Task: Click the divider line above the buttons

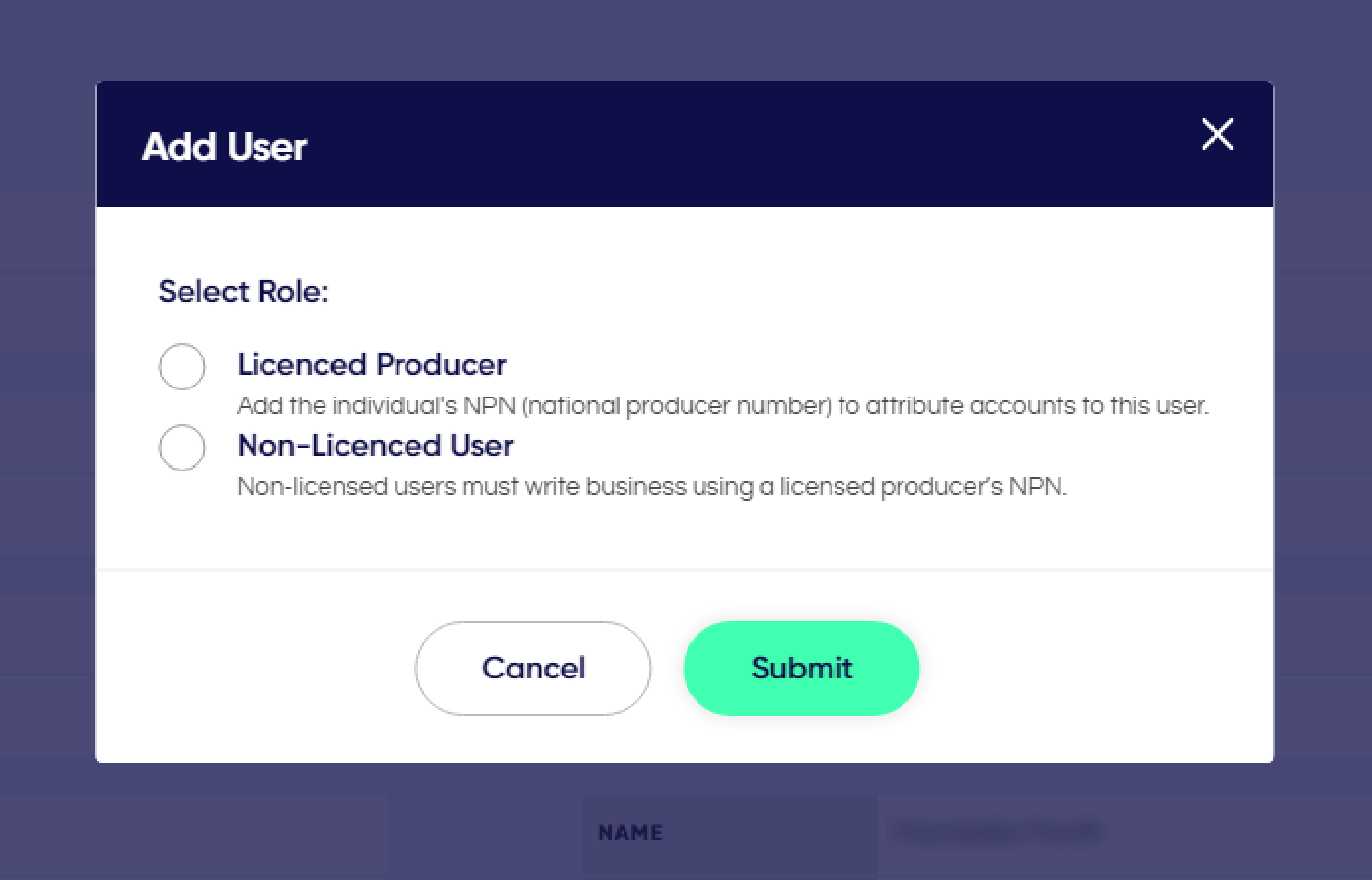Action: [685, 570]
